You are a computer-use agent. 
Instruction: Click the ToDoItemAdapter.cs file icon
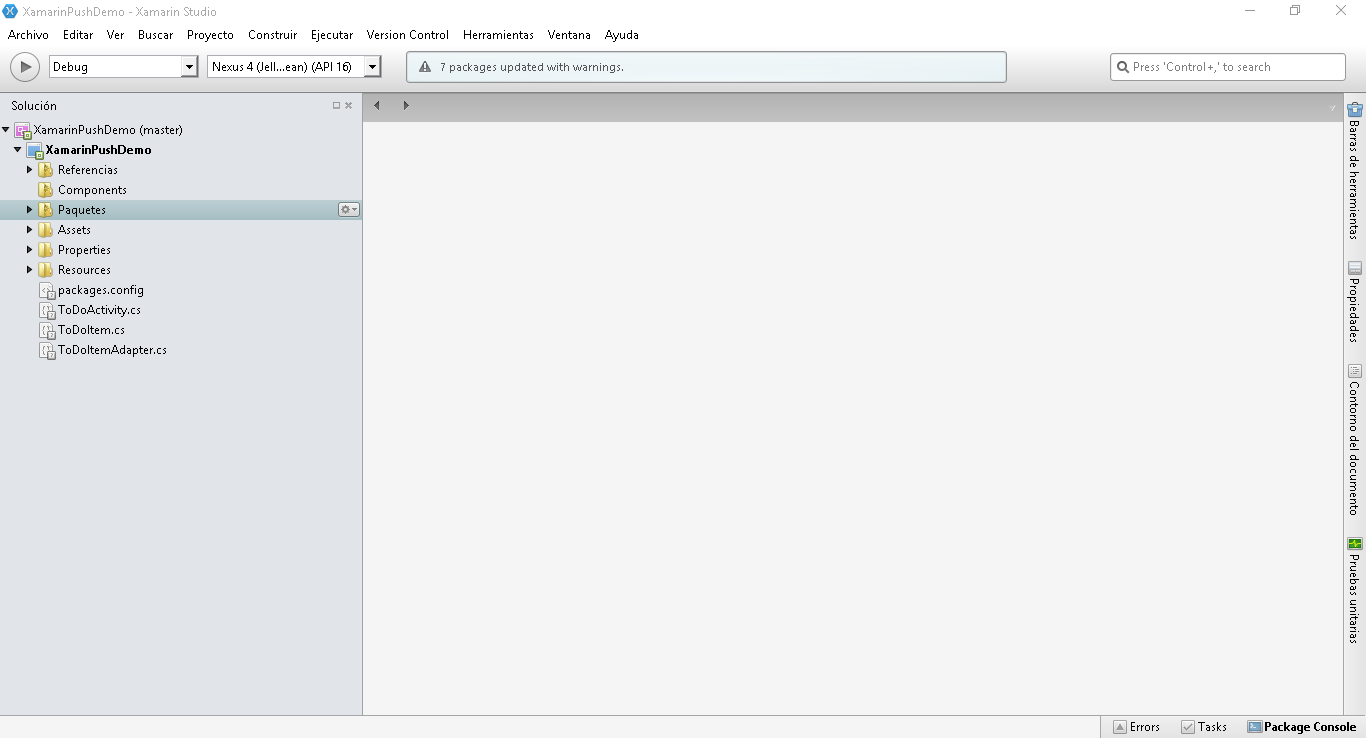tap(47, 350)
